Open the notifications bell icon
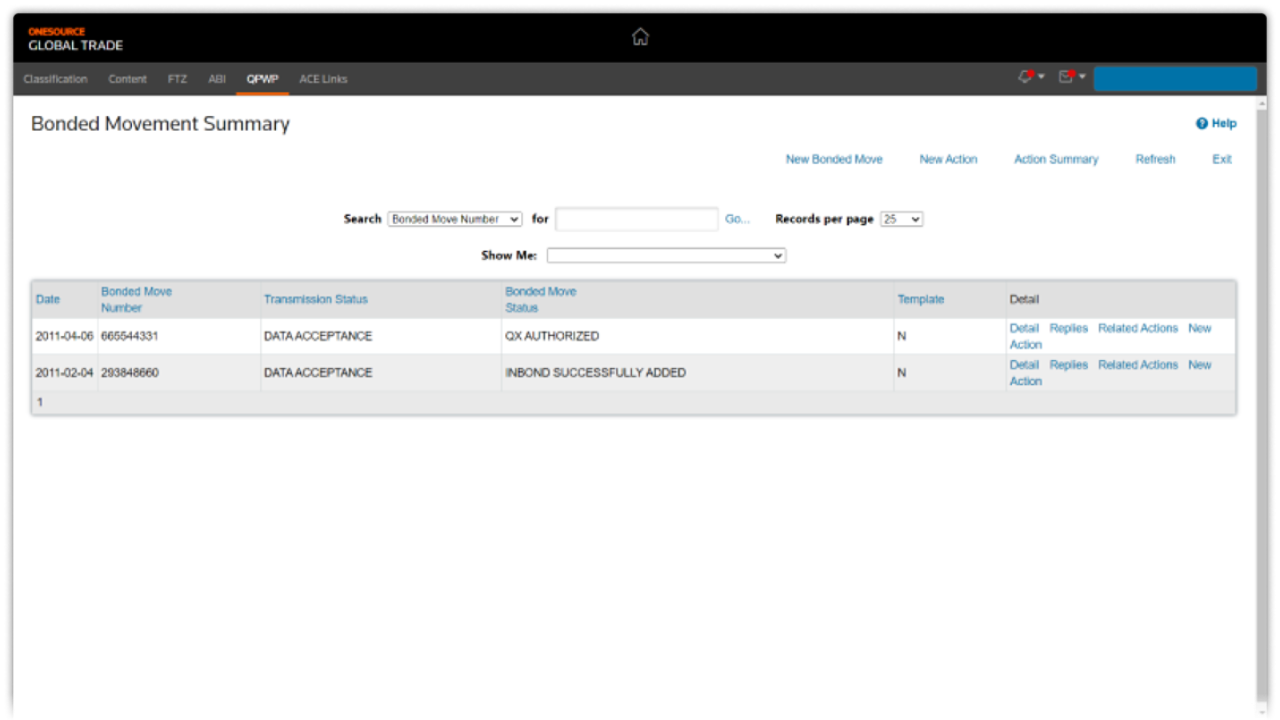The image size is (1280, 720). click(x=1026, y=77)
